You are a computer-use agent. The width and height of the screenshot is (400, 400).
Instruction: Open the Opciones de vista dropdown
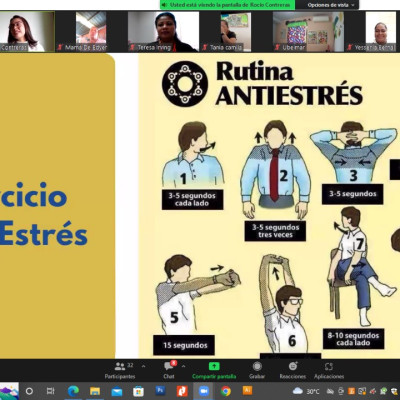(x=331, y=5)
